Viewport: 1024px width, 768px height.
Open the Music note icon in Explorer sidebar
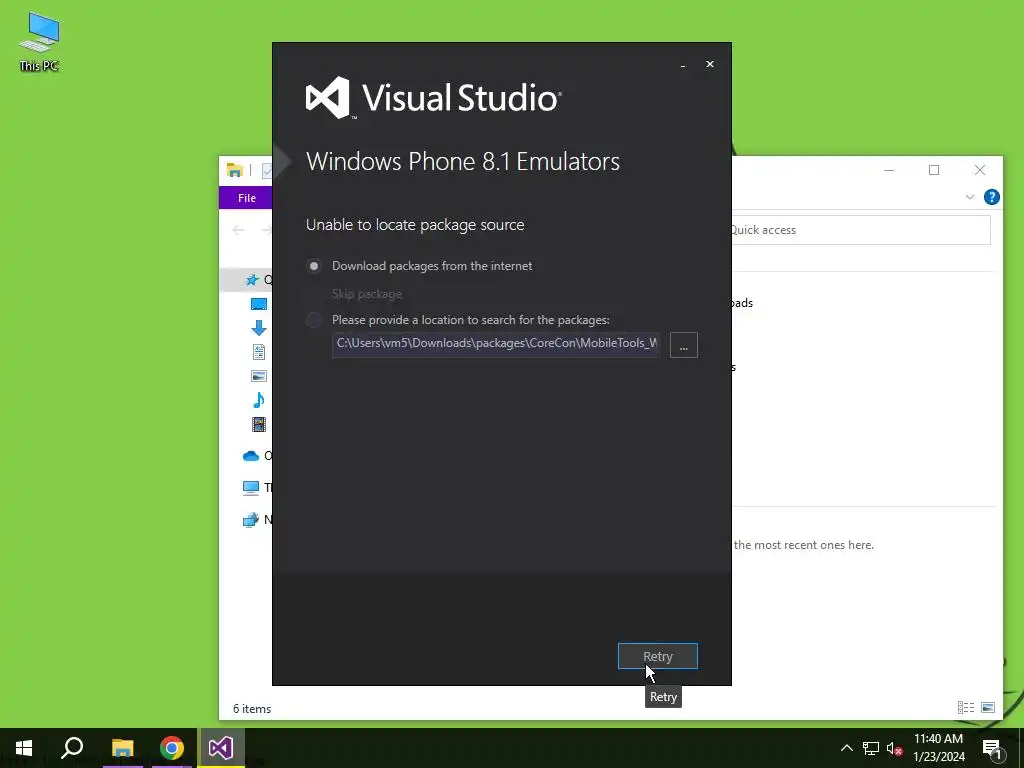[x=259, y=400]
